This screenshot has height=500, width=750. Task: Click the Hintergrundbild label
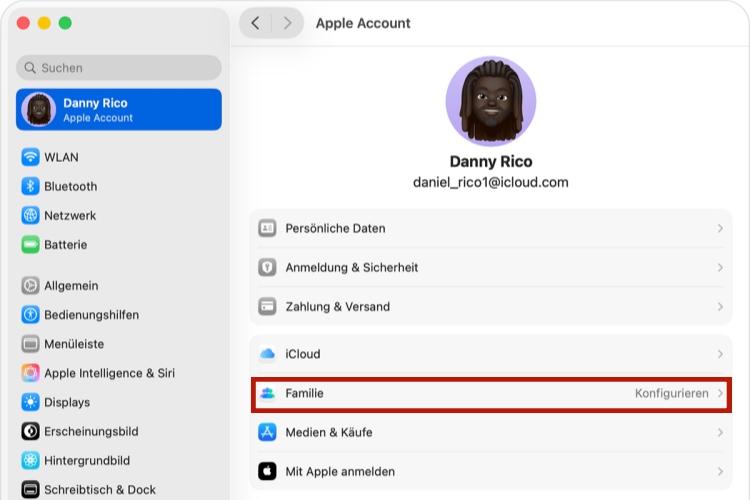coord(87,461)
